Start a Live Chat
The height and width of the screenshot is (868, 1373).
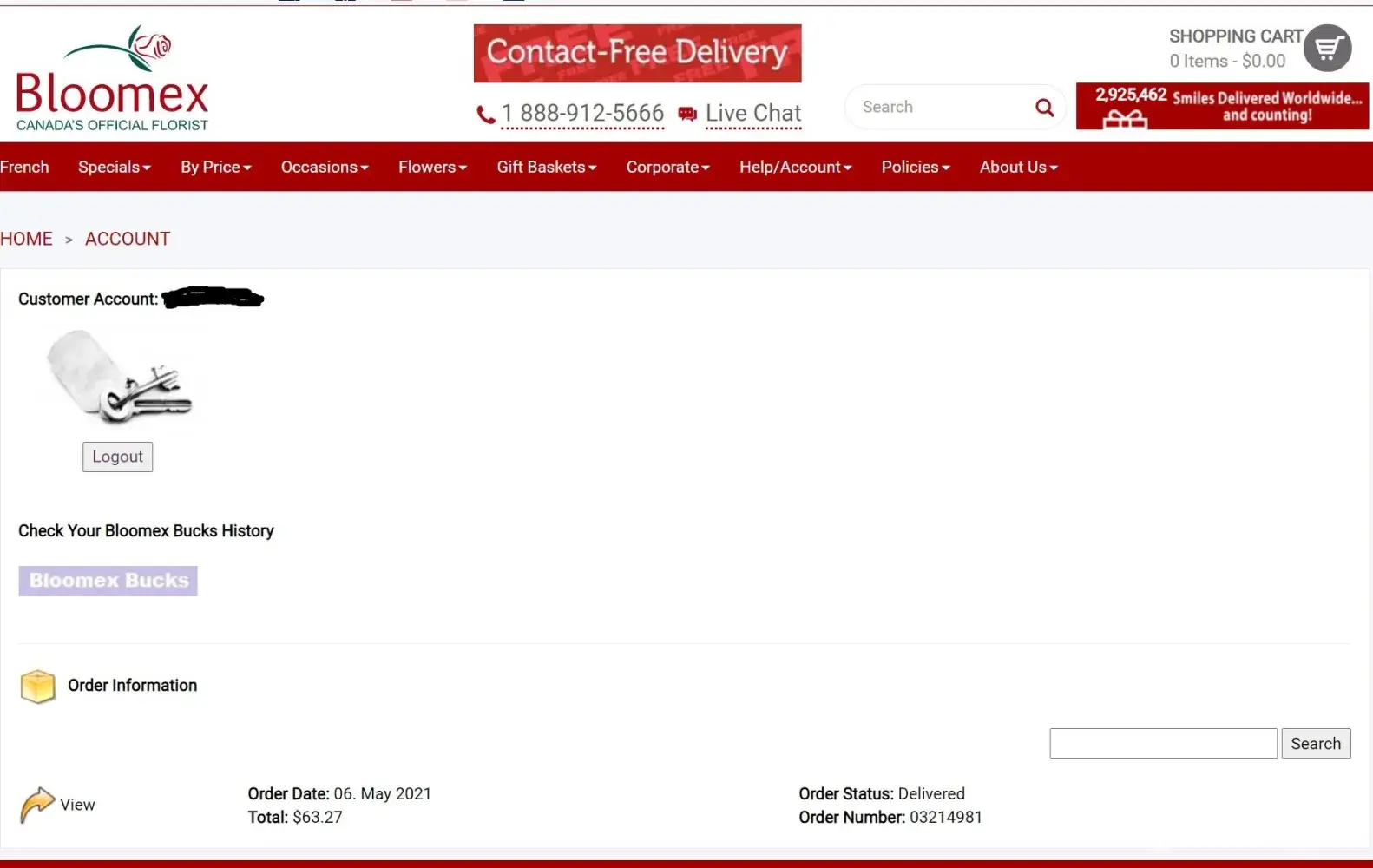click(x=753, y=114)
